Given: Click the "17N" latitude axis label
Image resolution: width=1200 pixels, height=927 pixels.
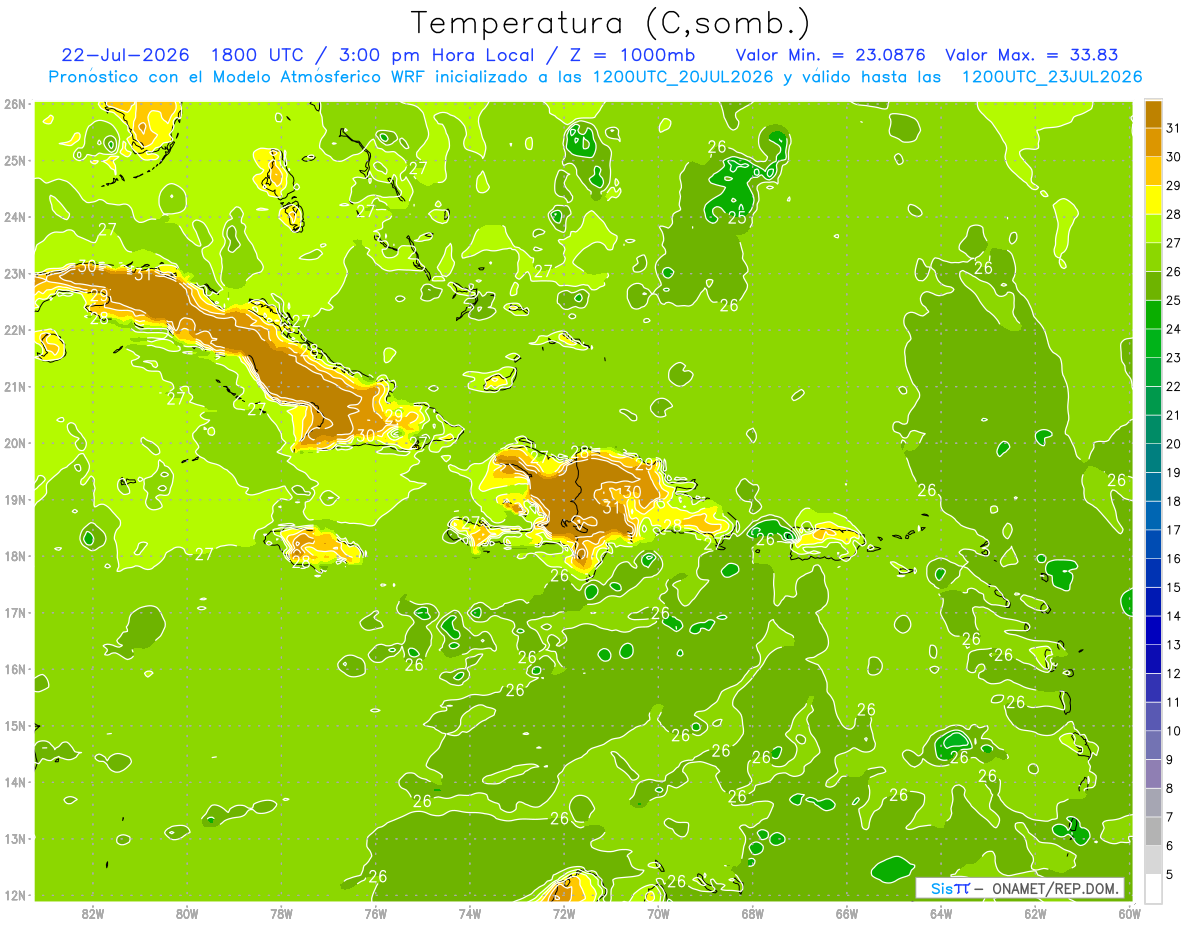Looking at the screenshot, I should (x=14, y=613).
